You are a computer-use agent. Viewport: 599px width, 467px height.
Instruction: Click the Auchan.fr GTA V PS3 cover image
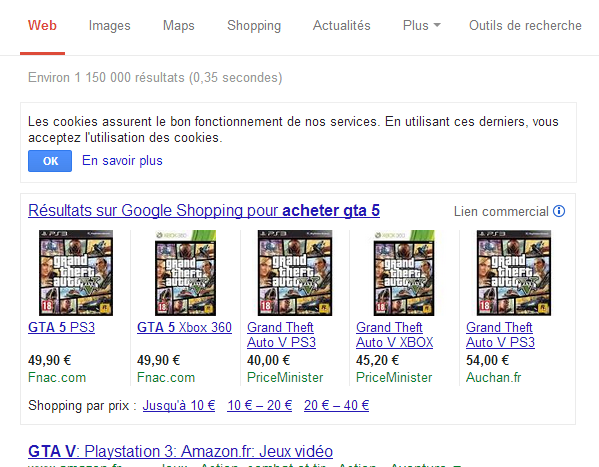514,273
